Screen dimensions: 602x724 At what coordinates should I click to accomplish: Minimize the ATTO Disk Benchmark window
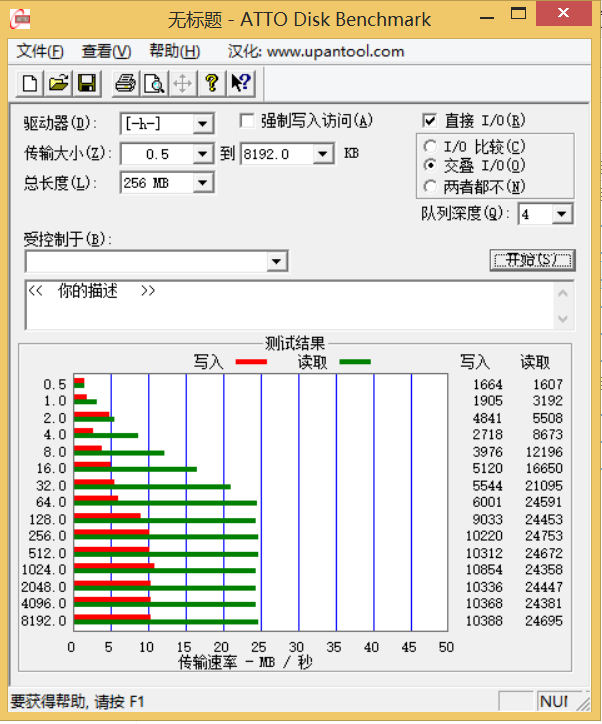487,18
